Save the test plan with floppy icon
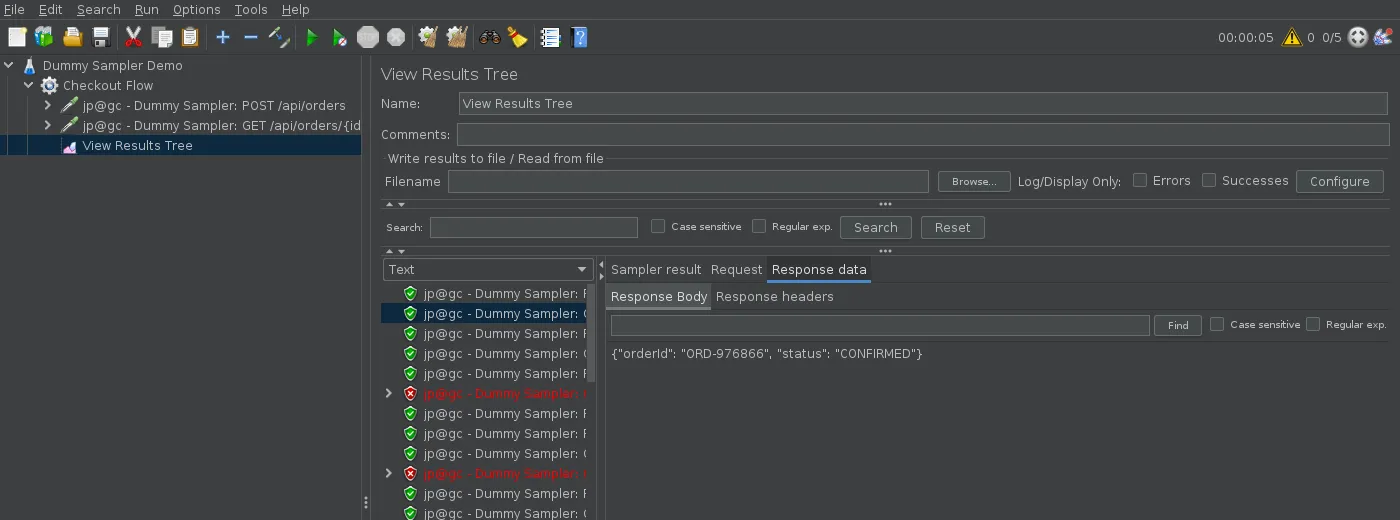 [101, 37]
